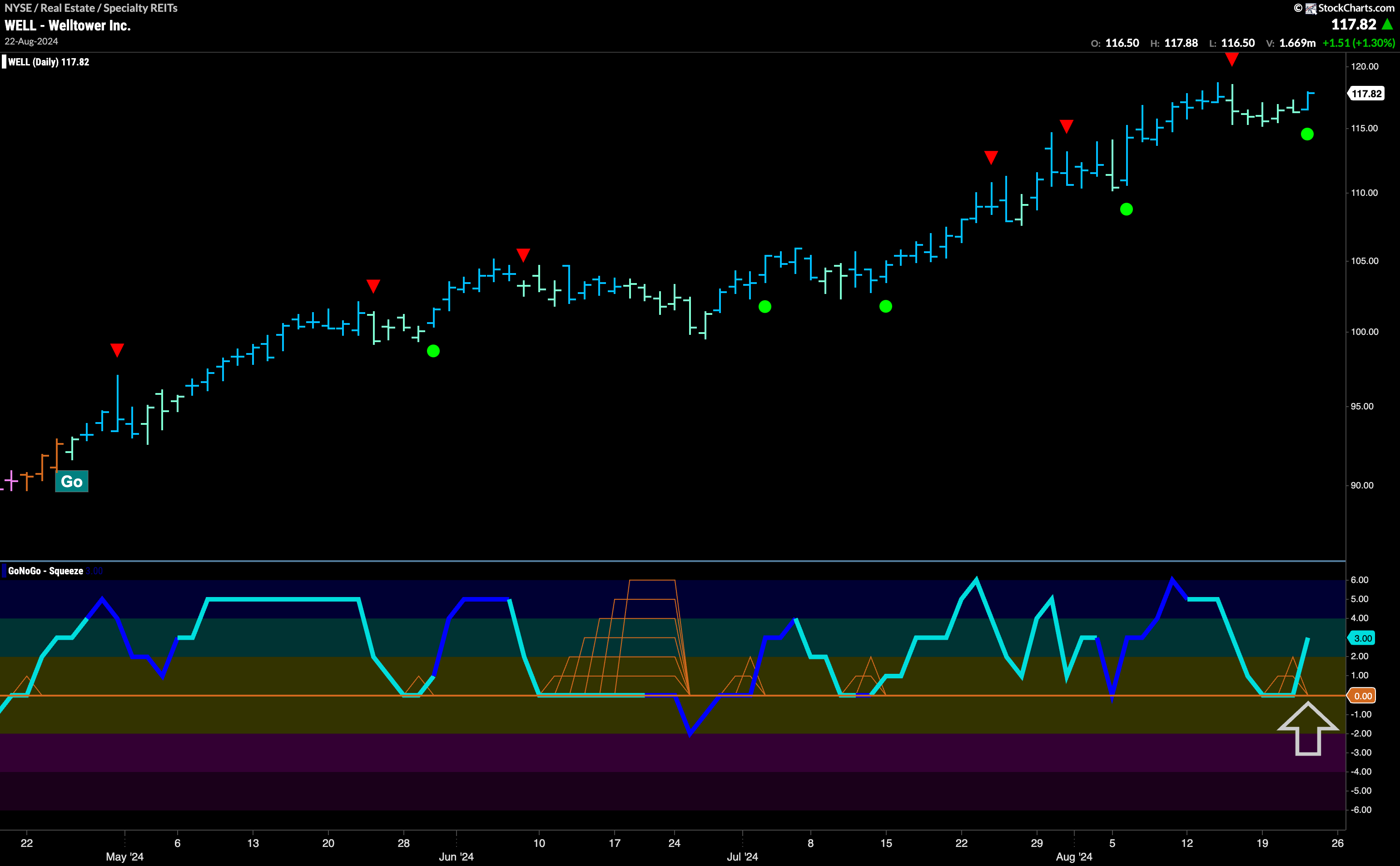Click the 6.00 oscillator axis label

pyautogui.click(x=1360, y=580)
